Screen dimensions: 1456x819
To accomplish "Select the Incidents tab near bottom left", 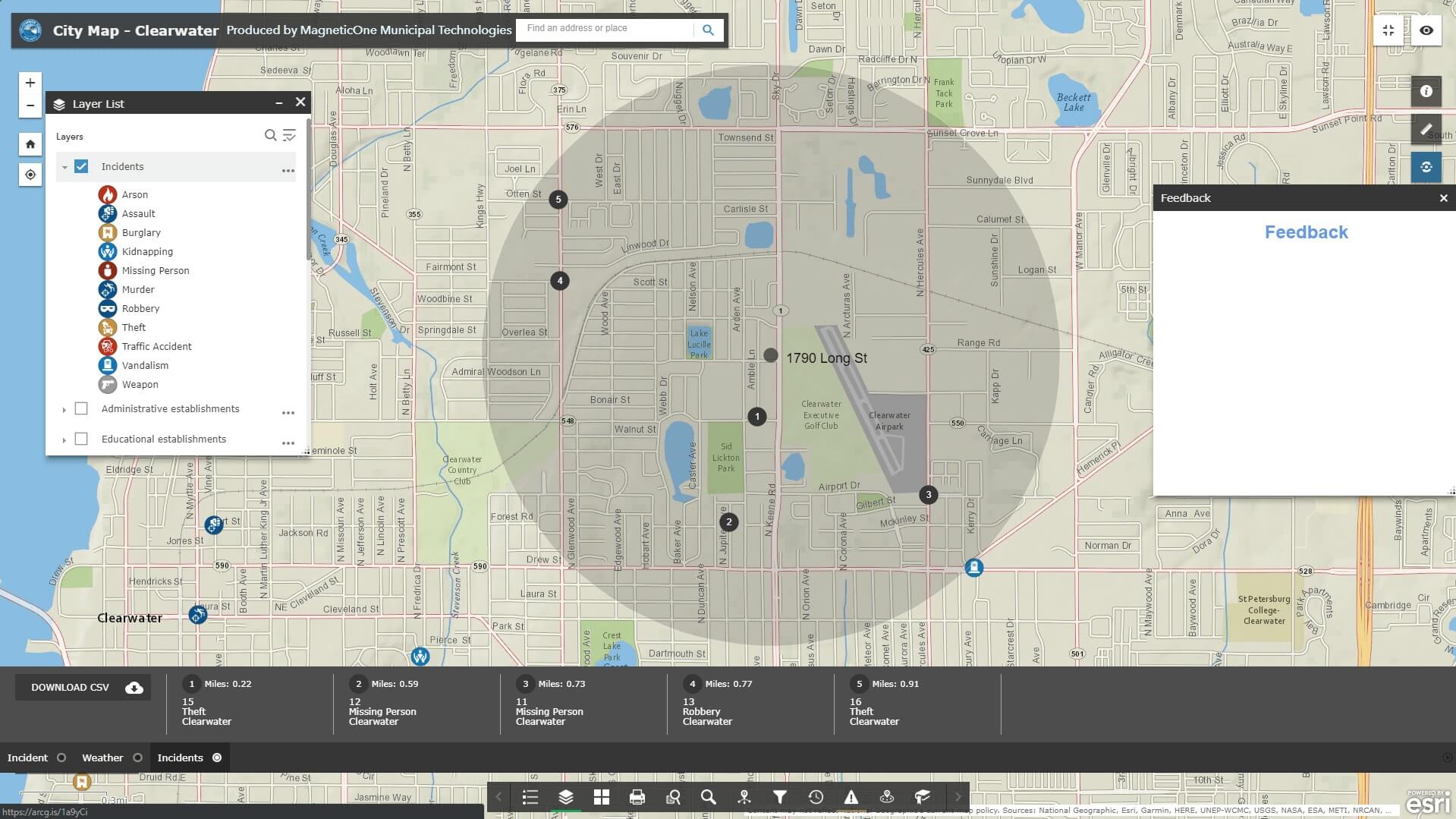I will pyautogui.click(x=182, y=757).
